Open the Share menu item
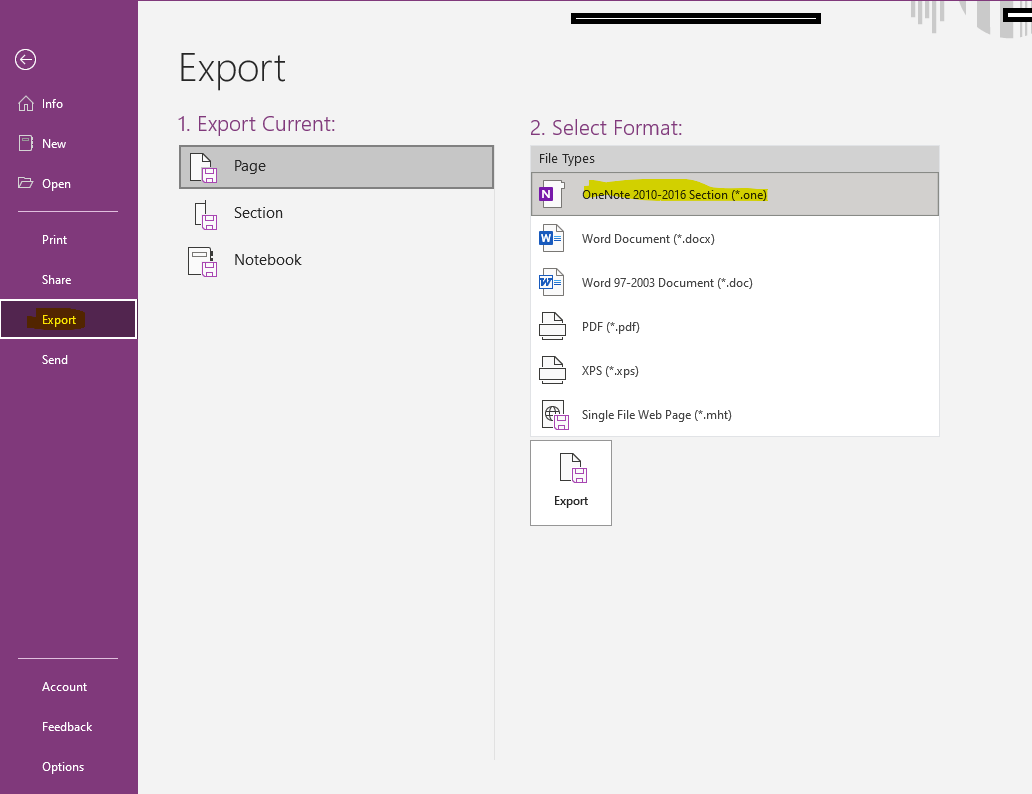 pos(68,280)
